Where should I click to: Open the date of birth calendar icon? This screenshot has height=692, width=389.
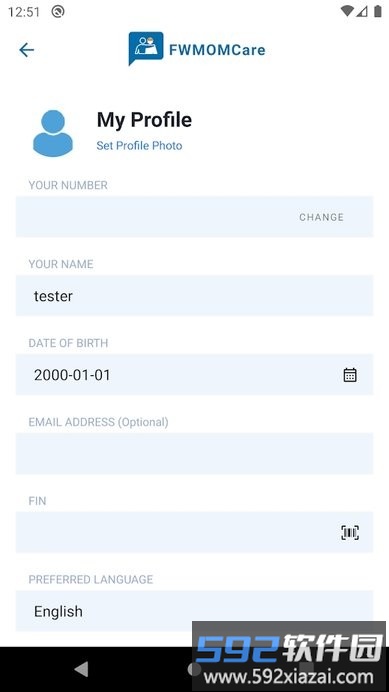[x=350, y=375]
